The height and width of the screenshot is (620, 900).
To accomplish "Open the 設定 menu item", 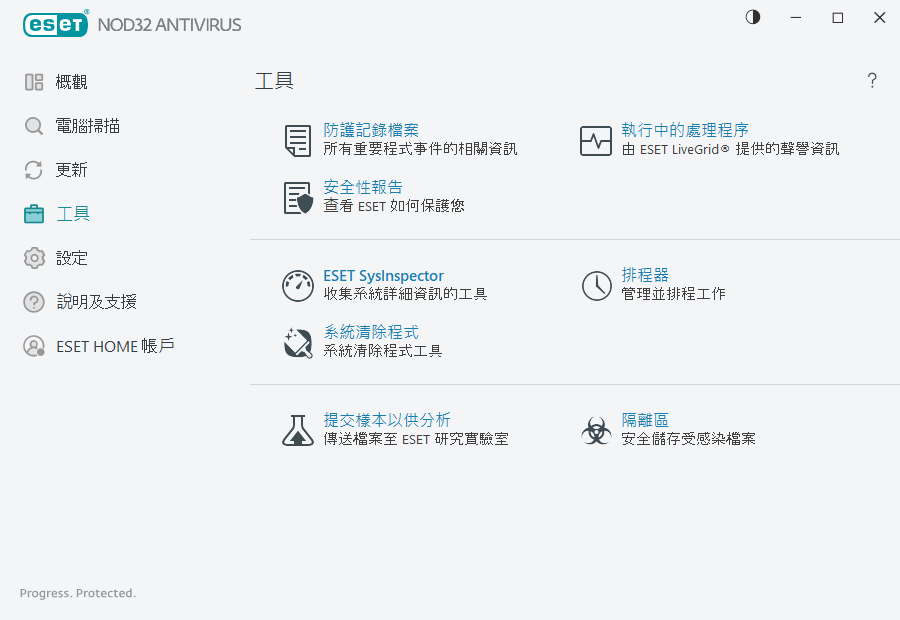I will pos(72,258).
